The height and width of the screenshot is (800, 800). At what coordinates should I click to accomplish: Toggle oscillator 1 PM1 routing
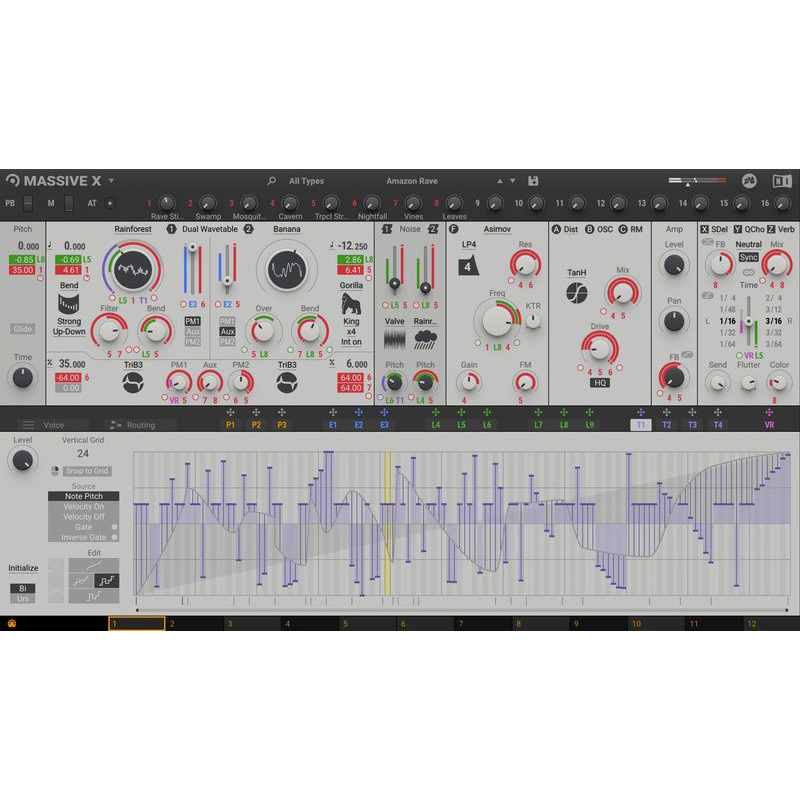[192, 321]
